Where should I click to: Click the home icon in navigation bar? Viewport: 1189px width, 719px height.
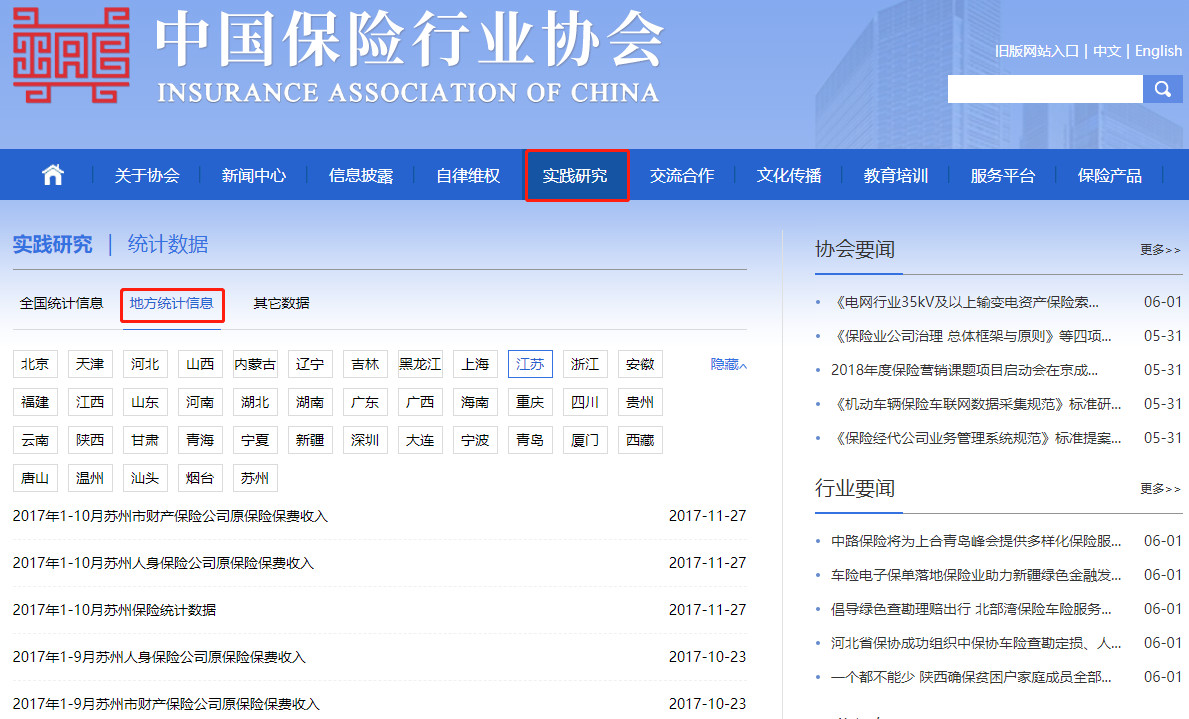coord(52,175)
